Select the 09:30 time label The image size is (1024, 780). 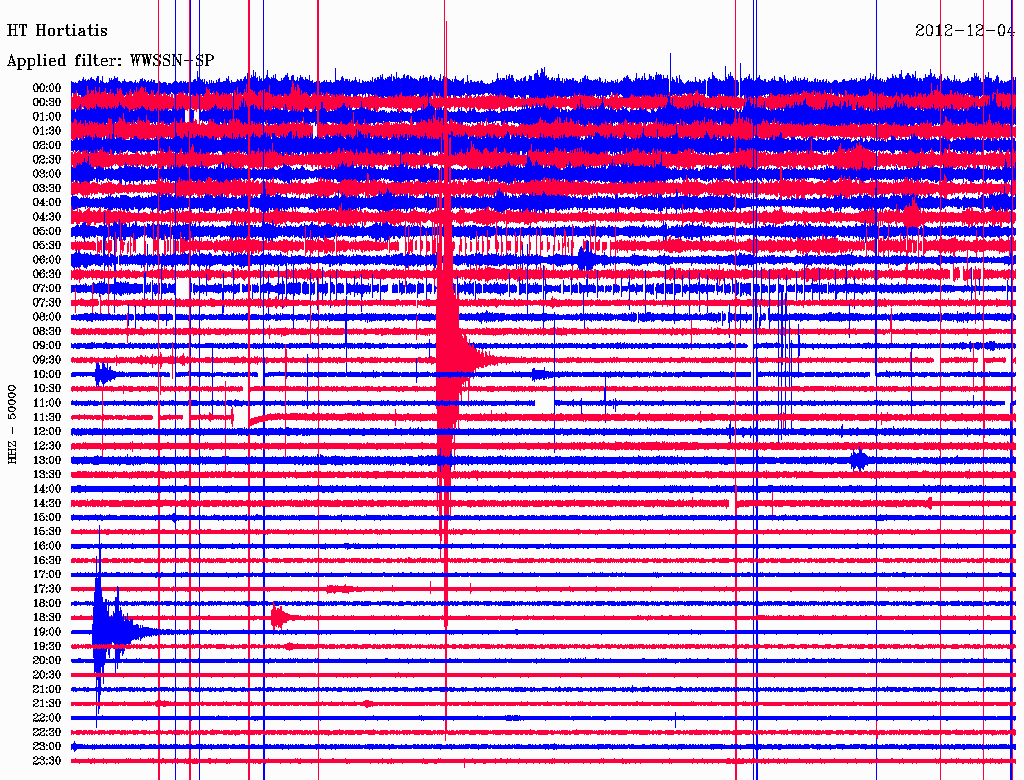pos(47,360)
